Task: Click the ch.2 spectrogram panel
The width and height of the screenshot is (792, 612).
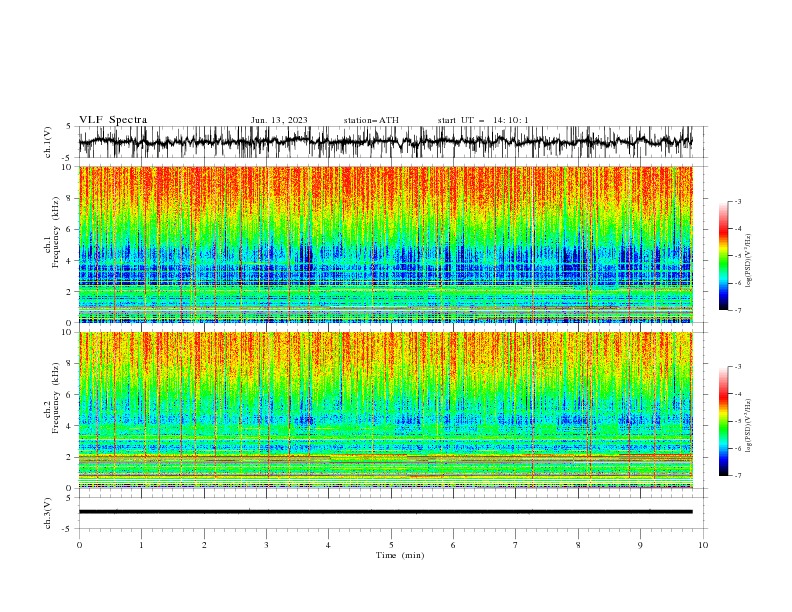Action: [386, 410]
